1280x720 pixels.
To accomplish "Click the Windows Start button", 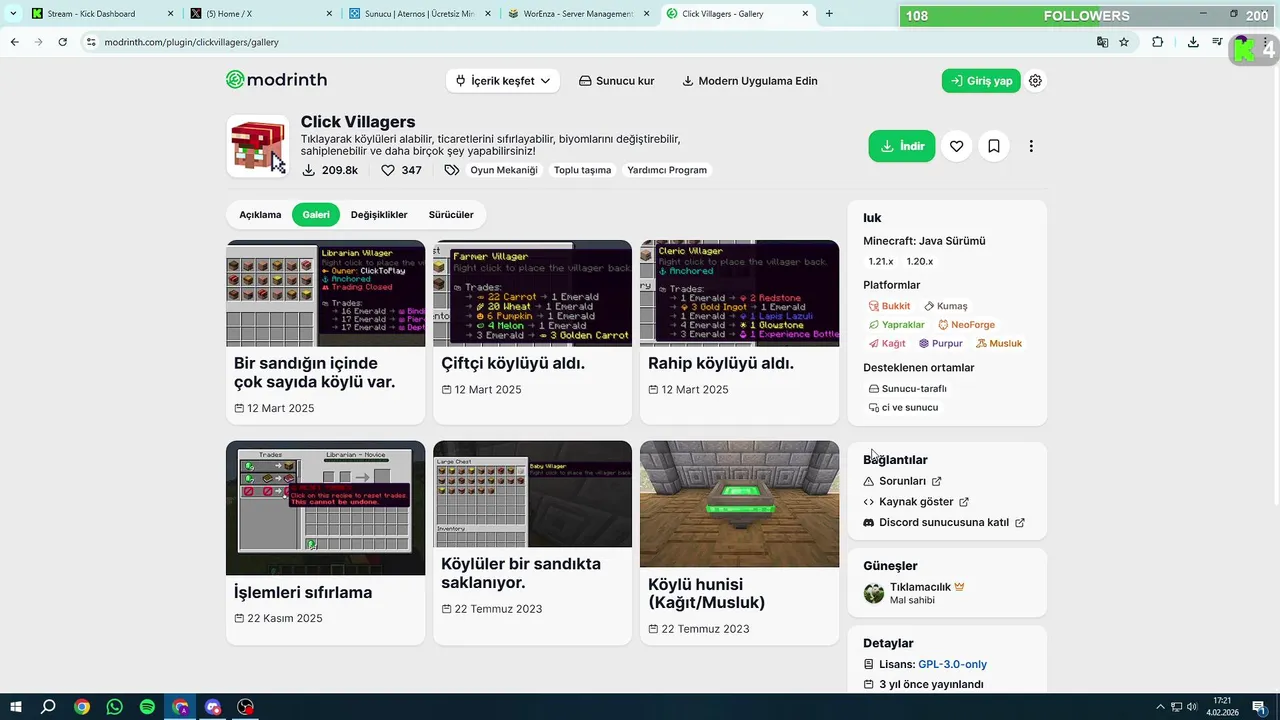I will pos(16,707).
